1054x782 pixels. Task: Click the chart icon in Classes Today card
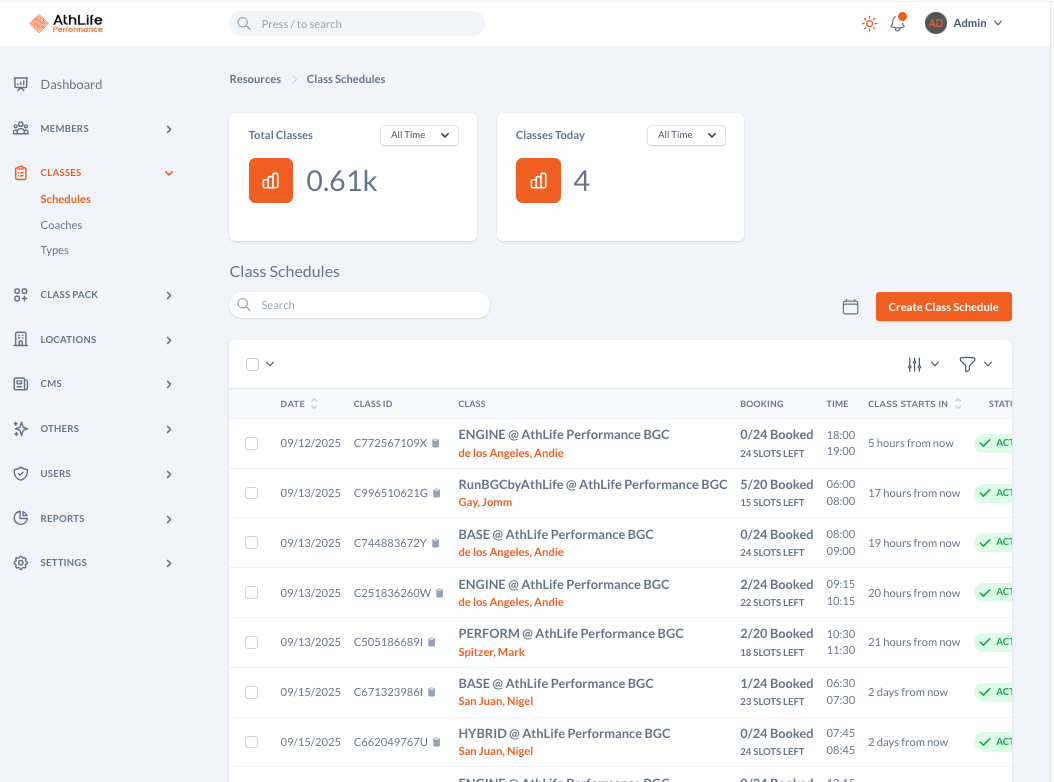(x=538, y=183)
